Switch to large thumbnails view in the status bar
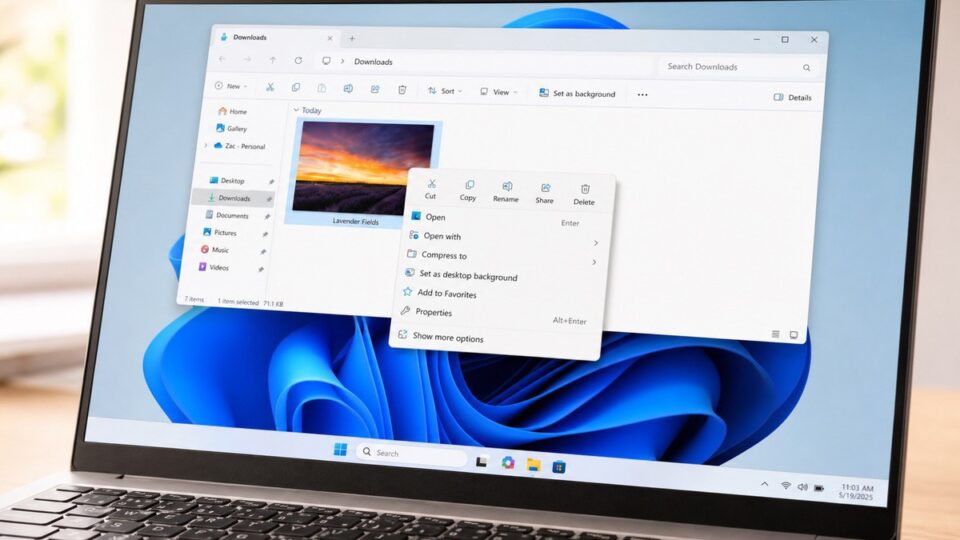Viewport: 960px width, 540px height. click(793, 335)
